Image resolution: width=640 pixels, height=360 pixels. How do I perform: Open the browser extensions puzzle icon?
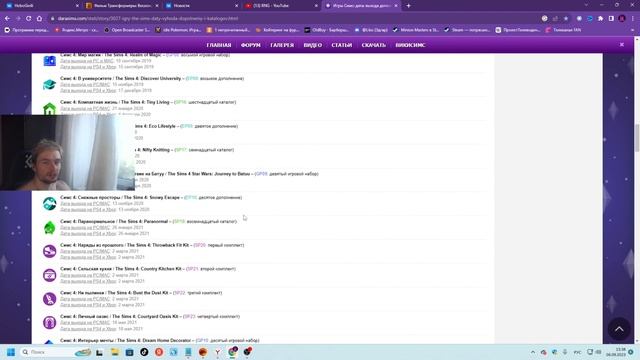click(600, 18)
